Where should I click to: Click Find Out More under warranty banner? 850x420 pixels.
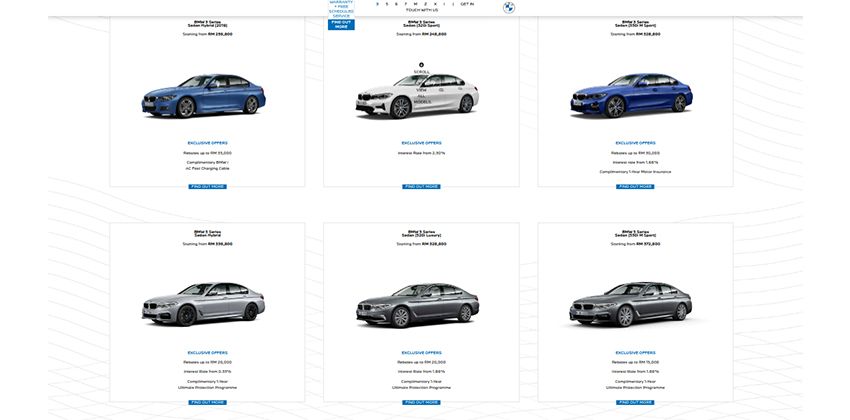point(341,24)
